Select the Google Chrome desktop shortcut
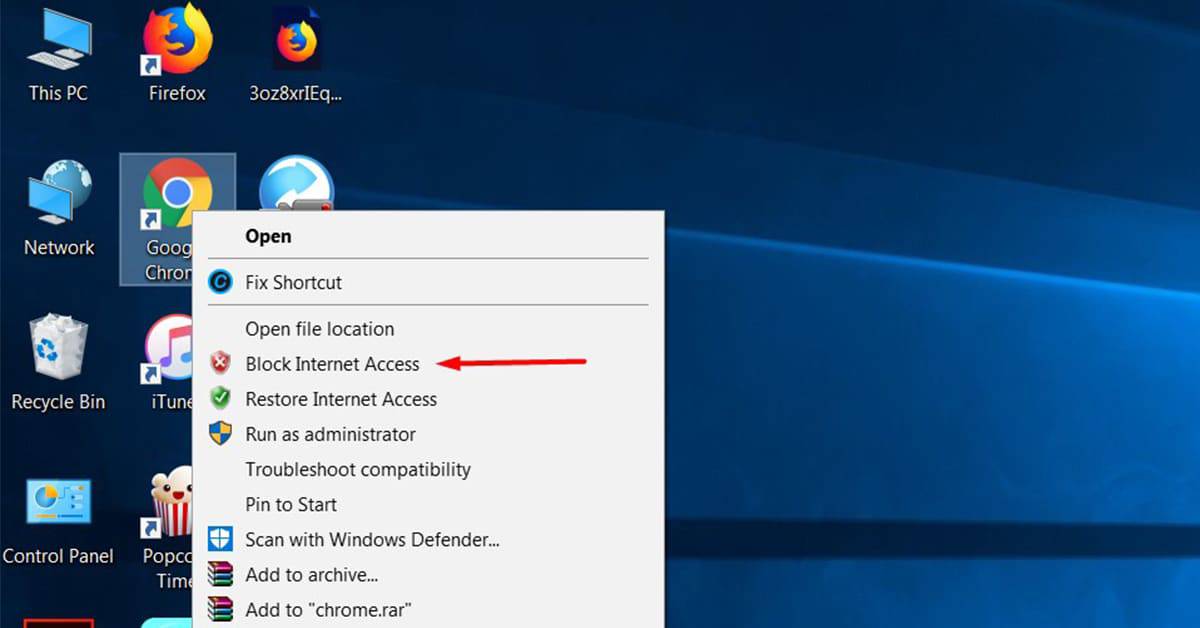1200x628 pixels. (177, 219)
